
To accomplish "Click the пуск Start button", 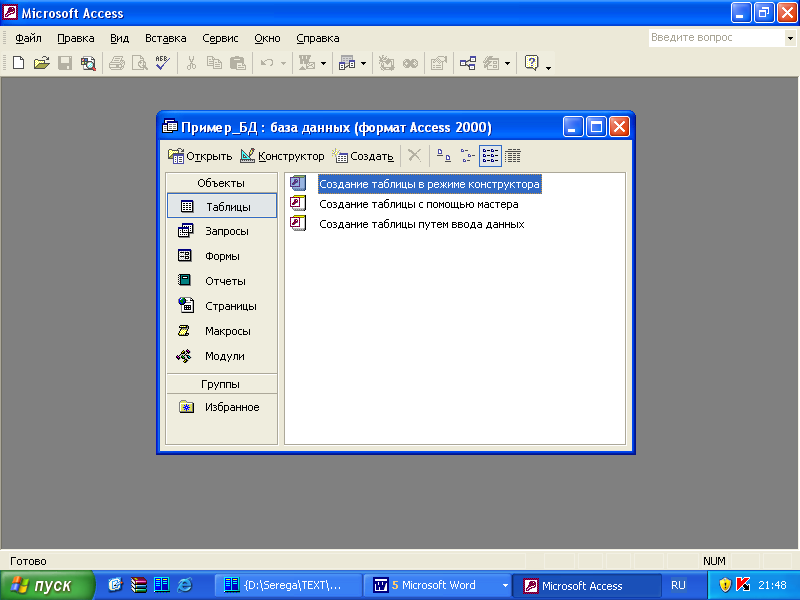I will 47,585.
